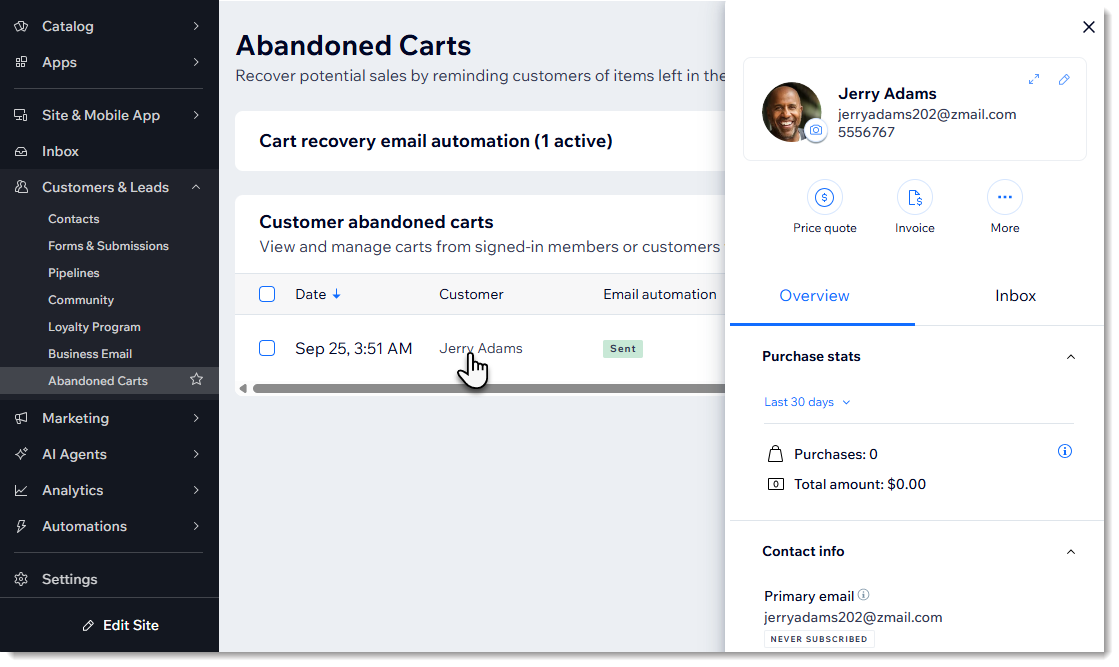The height and width of the screenshot is (667, 1119).
Task: Click the AI Agents sparkle icon
Action: pyautogui.click(x=21, y=454)
